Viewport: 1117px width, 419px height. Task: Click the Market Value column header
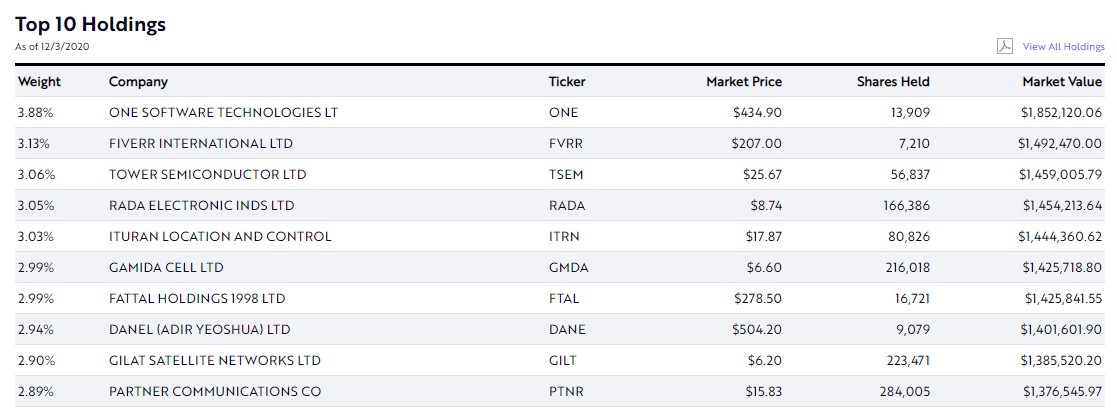(x=1061, y=82)
